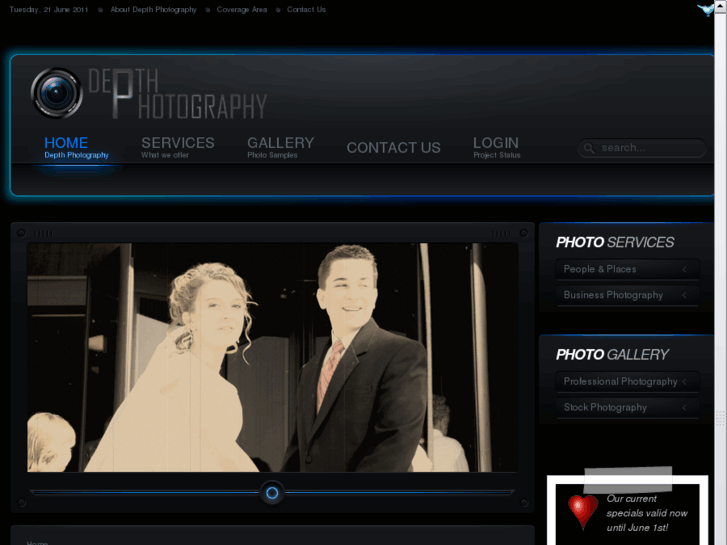Expand arrow beside Stock Photography

point(684,407)
